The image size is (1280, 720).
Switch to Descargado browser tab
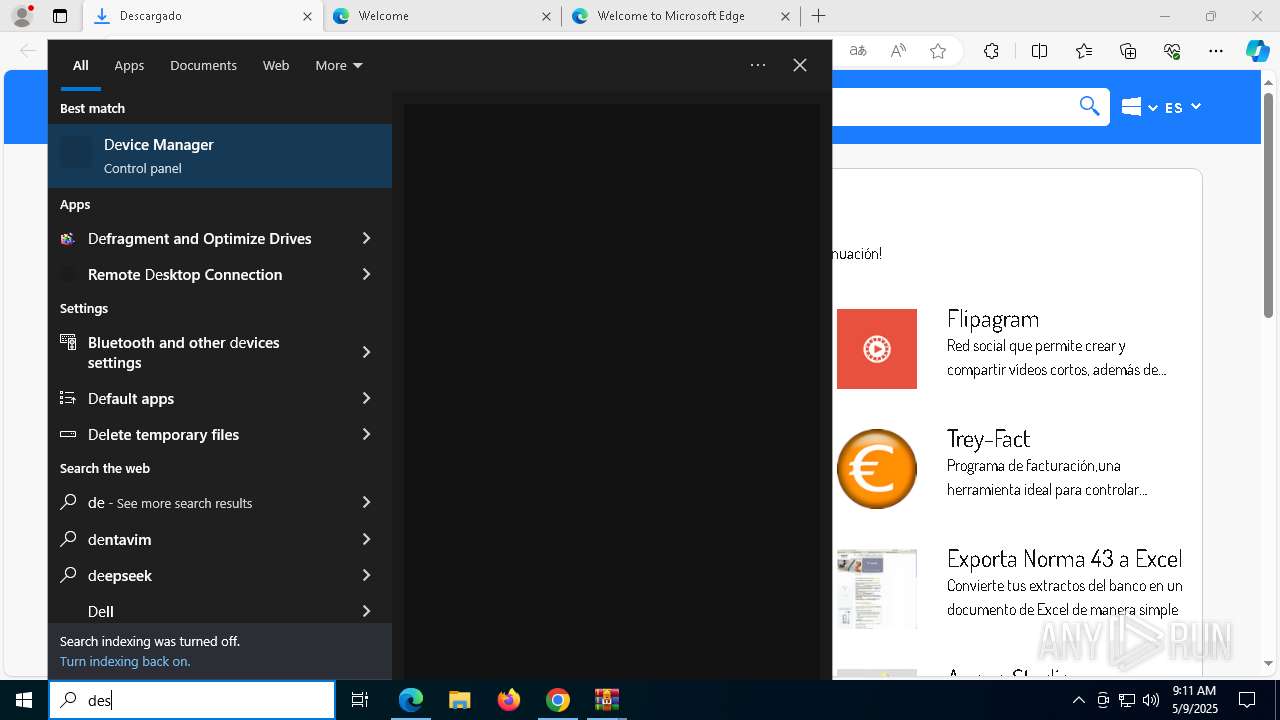click(x=202, y=16)
